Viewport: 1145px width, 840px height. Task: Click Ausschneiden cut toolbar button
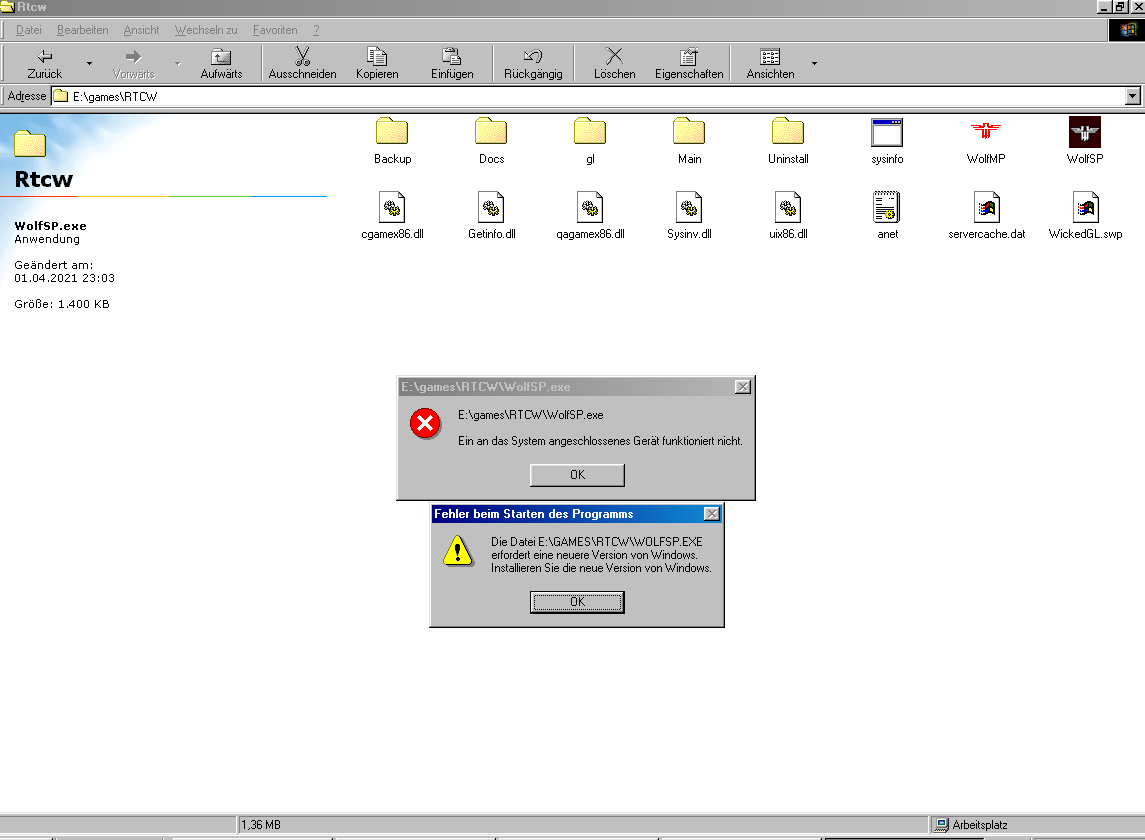tap(302, 64)
